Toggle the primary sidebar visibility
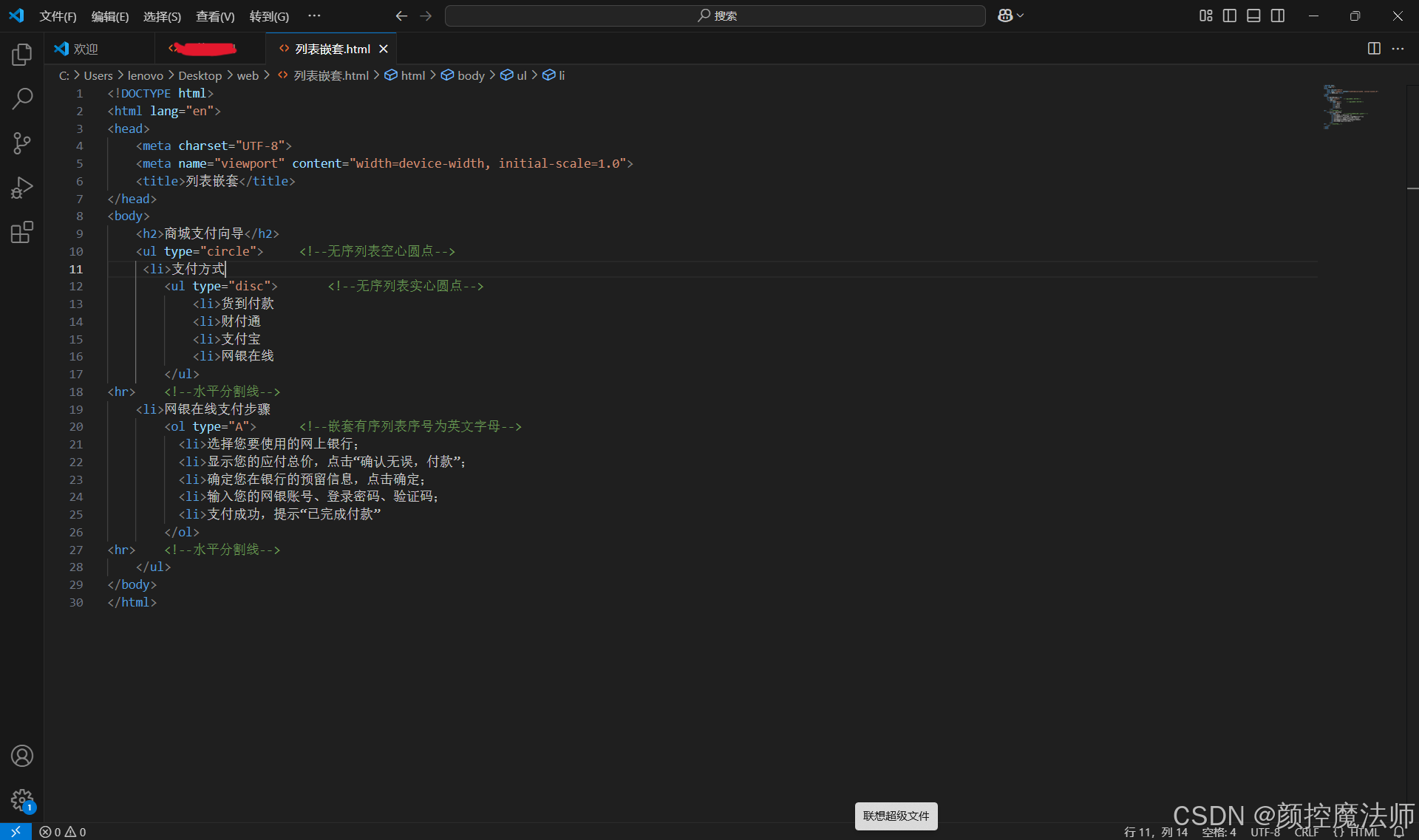Image resolution: width=1419 pixels, height=840 pixels. 1229,16
